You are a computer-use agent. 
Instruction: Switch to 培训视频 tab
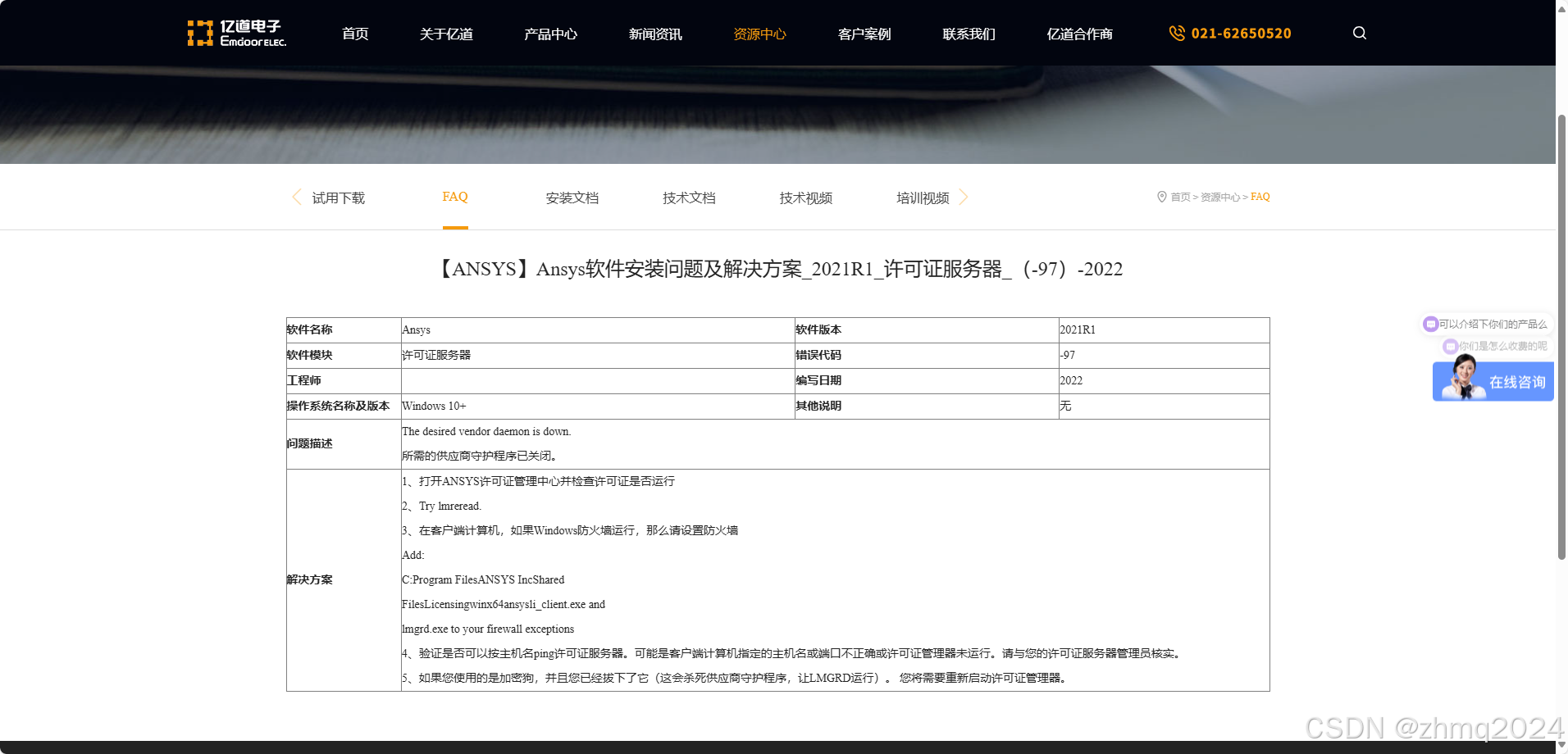pyautogui.click(x=923, y=198)
